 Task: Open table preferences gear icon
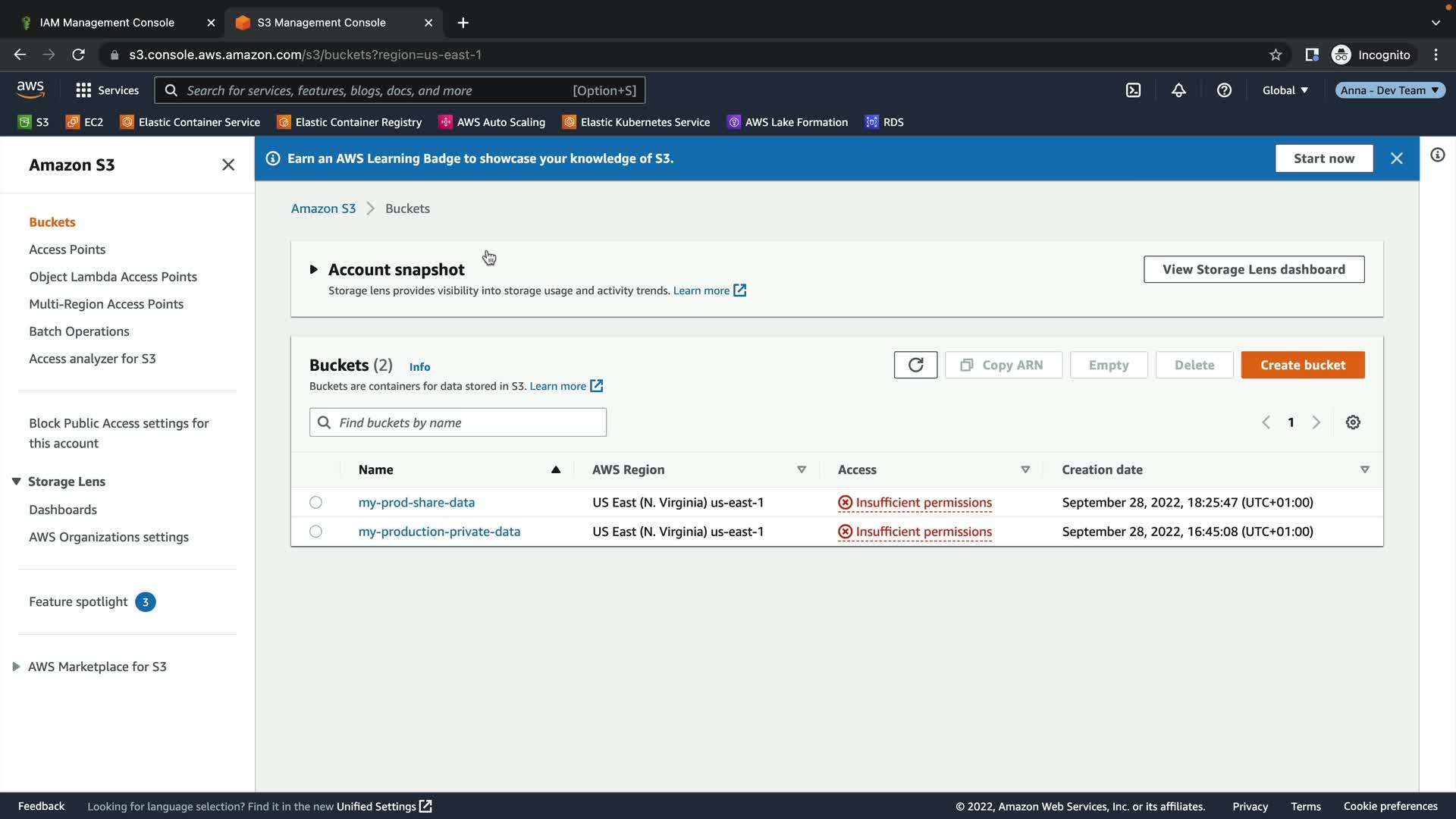[1353, 422]
